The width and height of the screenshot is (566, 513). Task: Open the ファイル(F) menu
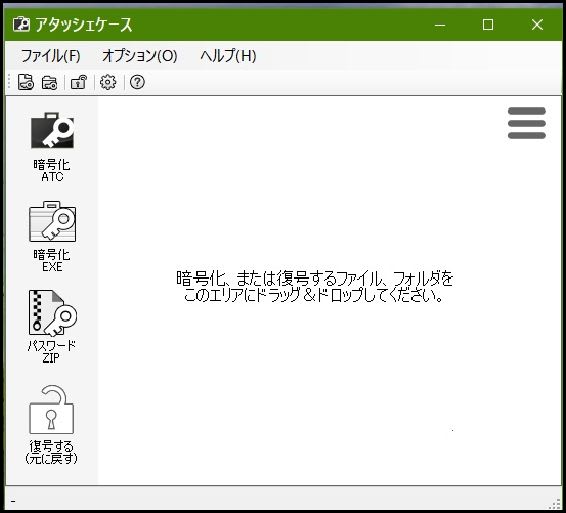(x=51, y=56)
